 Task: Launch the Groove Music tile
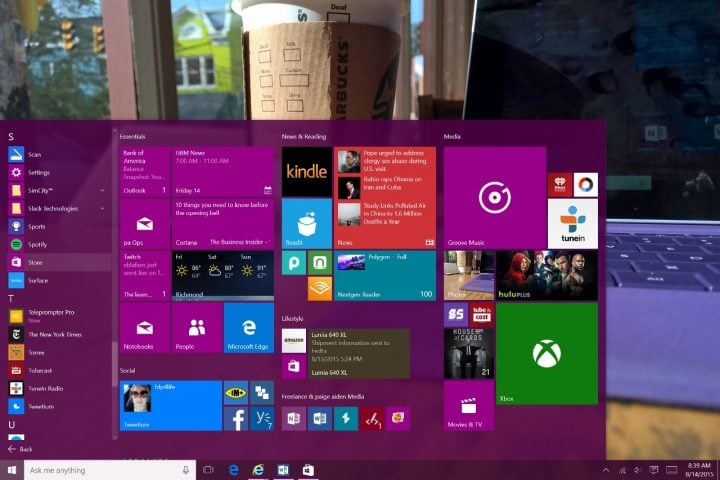pos(495,198)
